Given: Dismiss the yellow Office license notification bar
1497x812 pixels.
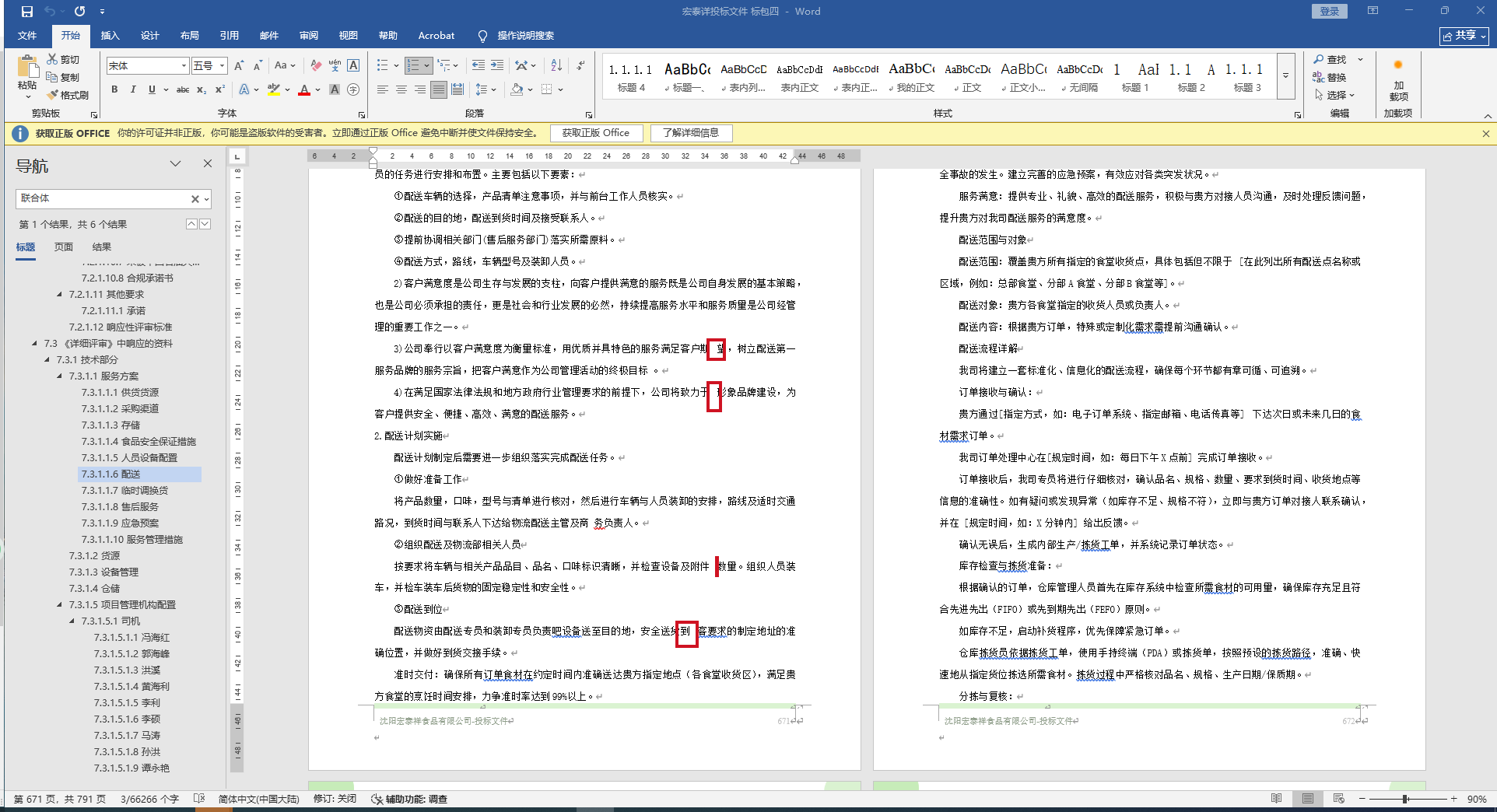Looking at the screenshot, I should [x=1485, y=134].
